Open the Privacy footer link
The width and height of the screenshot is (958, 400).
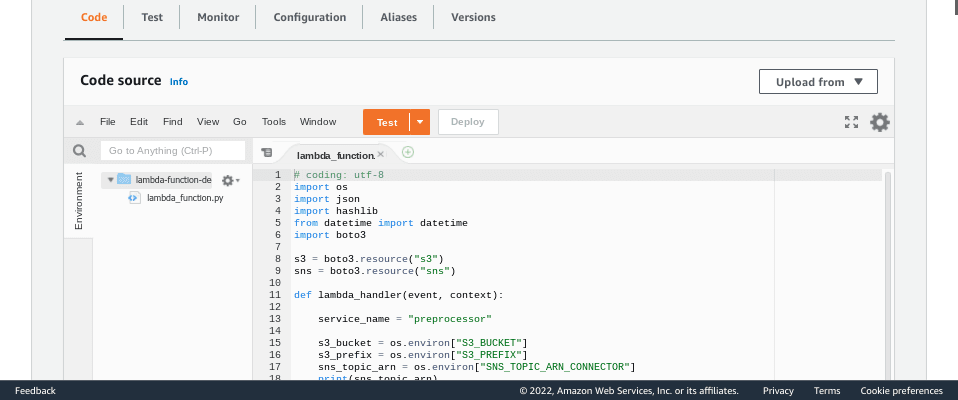coord(778,391)
